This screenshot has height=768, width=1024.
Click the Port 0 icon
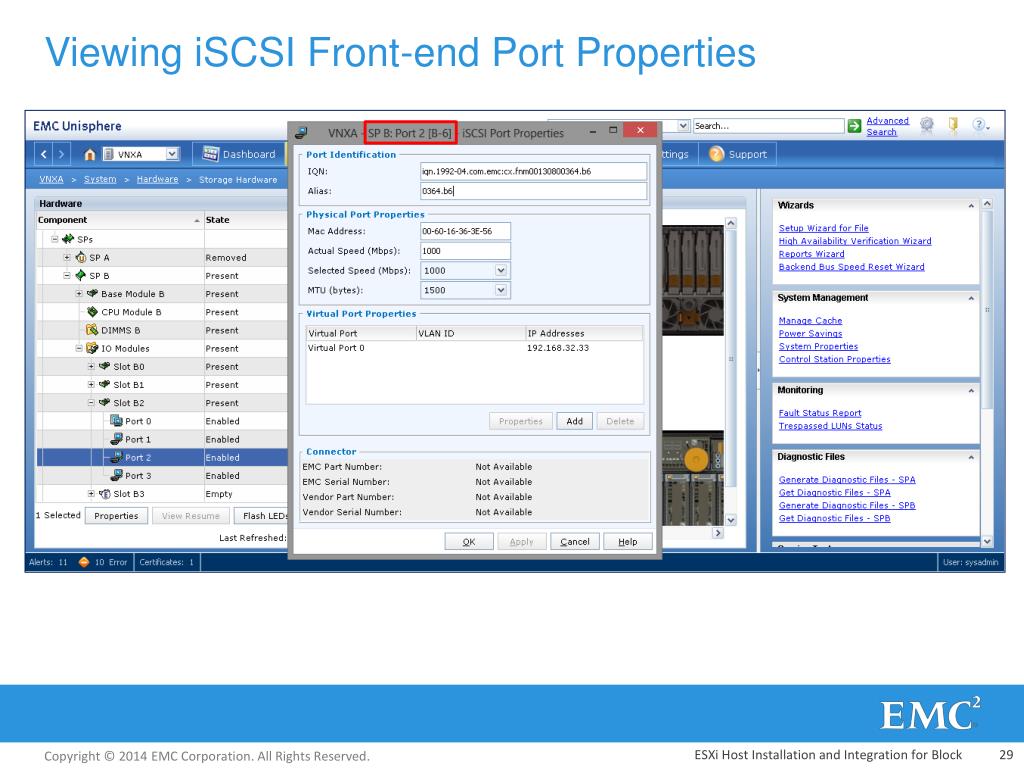point(116,421)
